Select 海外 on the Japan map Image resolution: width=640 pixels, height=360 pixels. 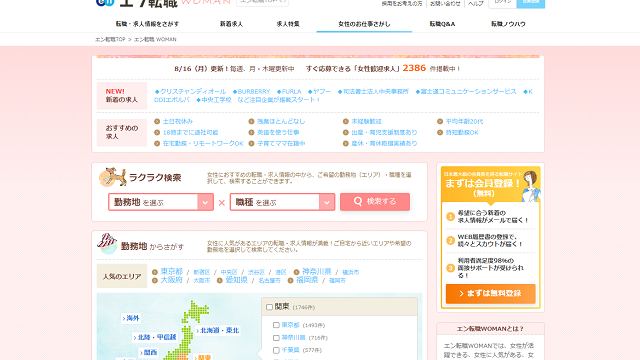tap(131, 318)
